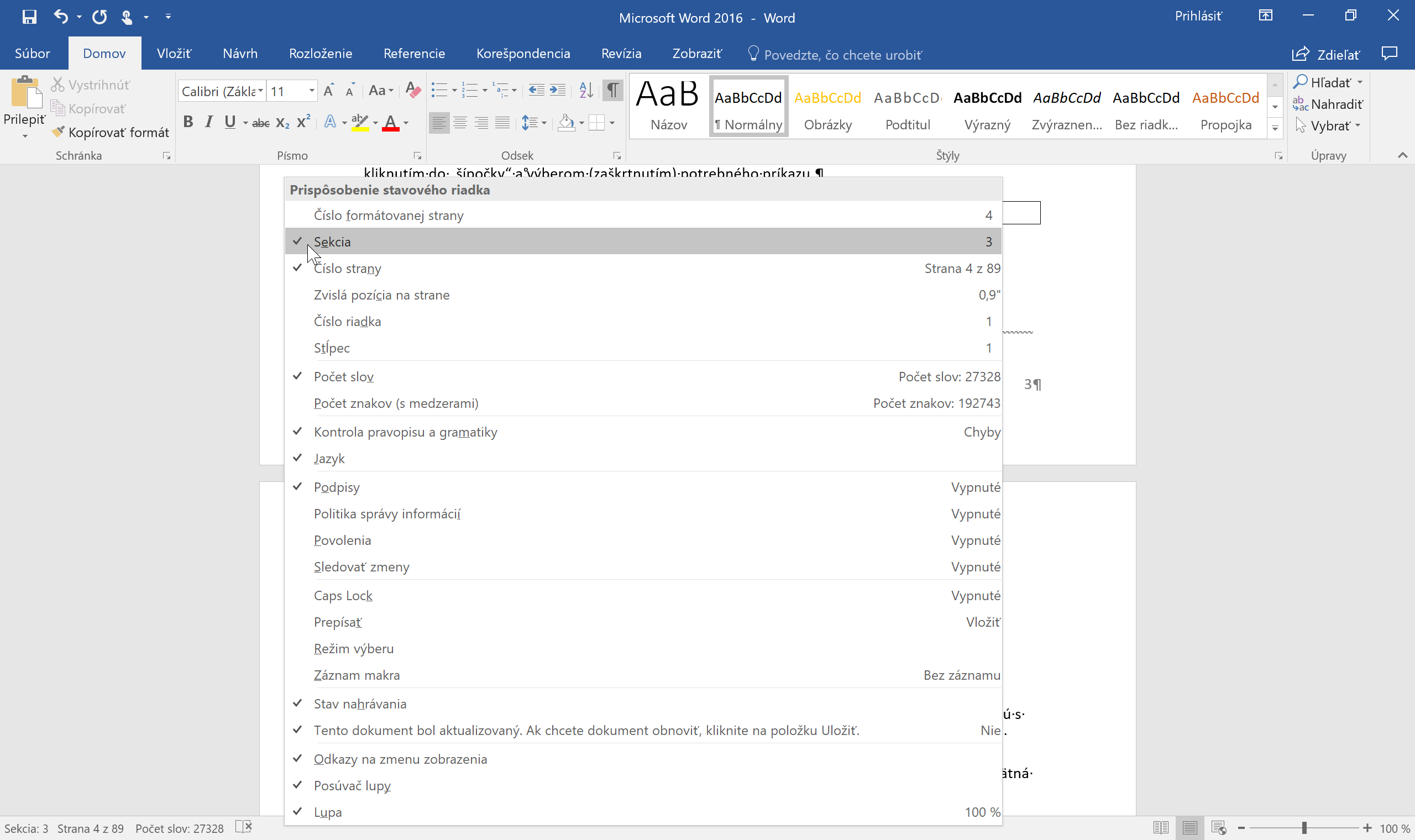Undo the last action

tap(61, 17)
